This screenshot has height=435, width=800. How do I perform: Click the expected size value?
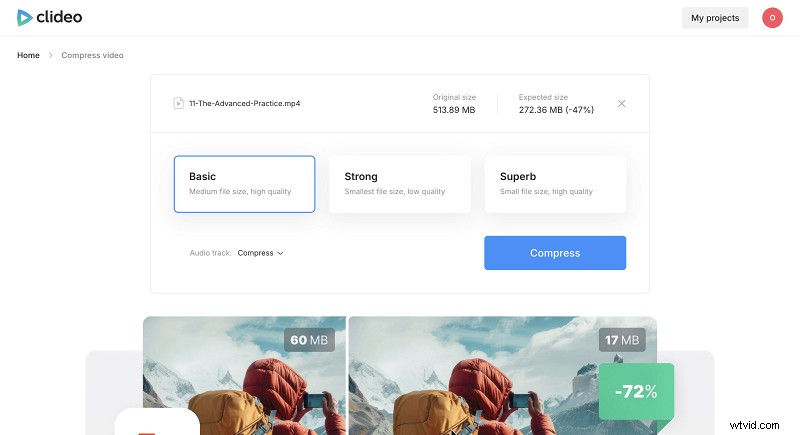556,109
